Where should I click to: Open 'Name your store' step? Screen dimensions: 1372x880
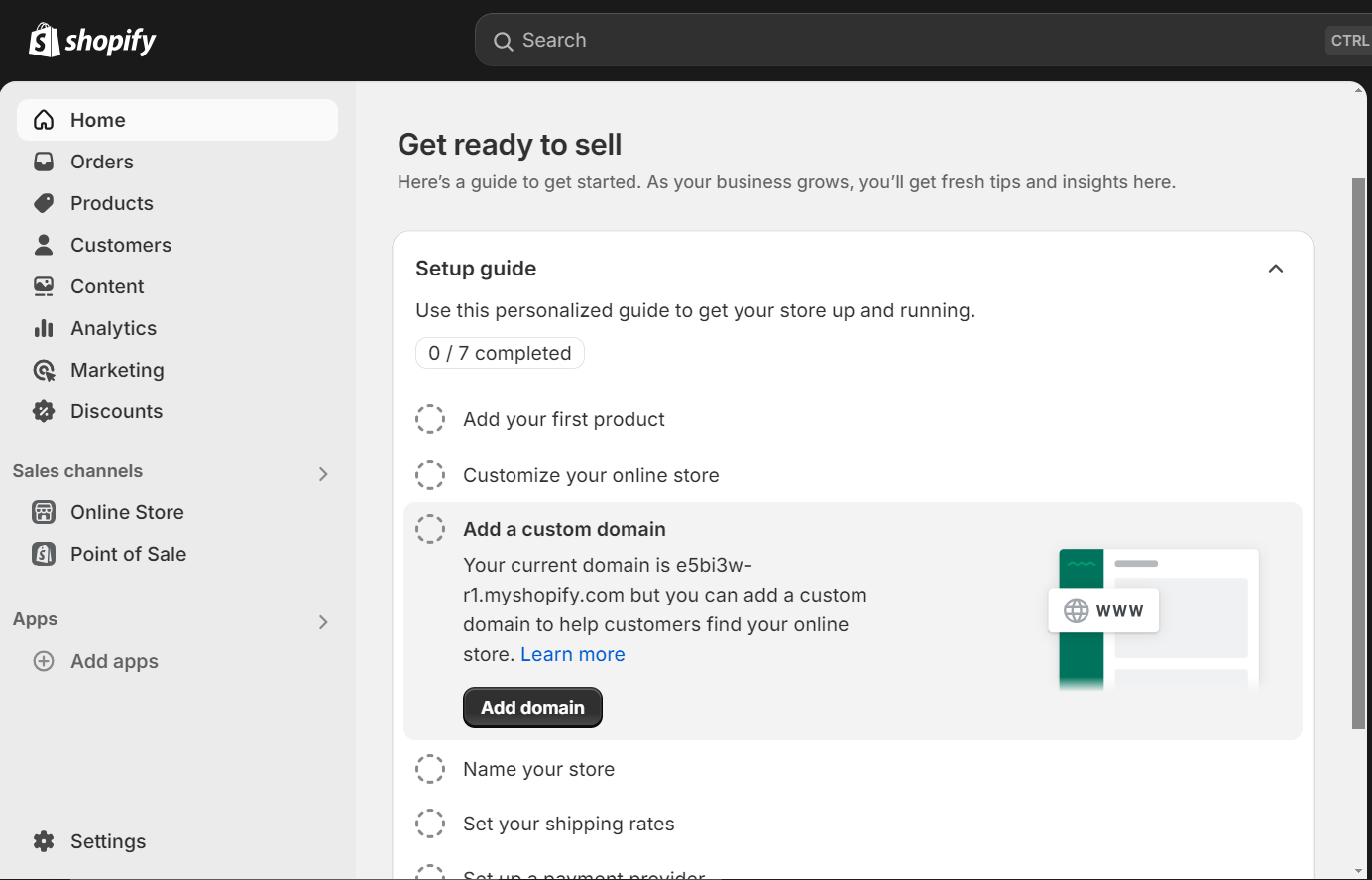[x=538, y=769]
